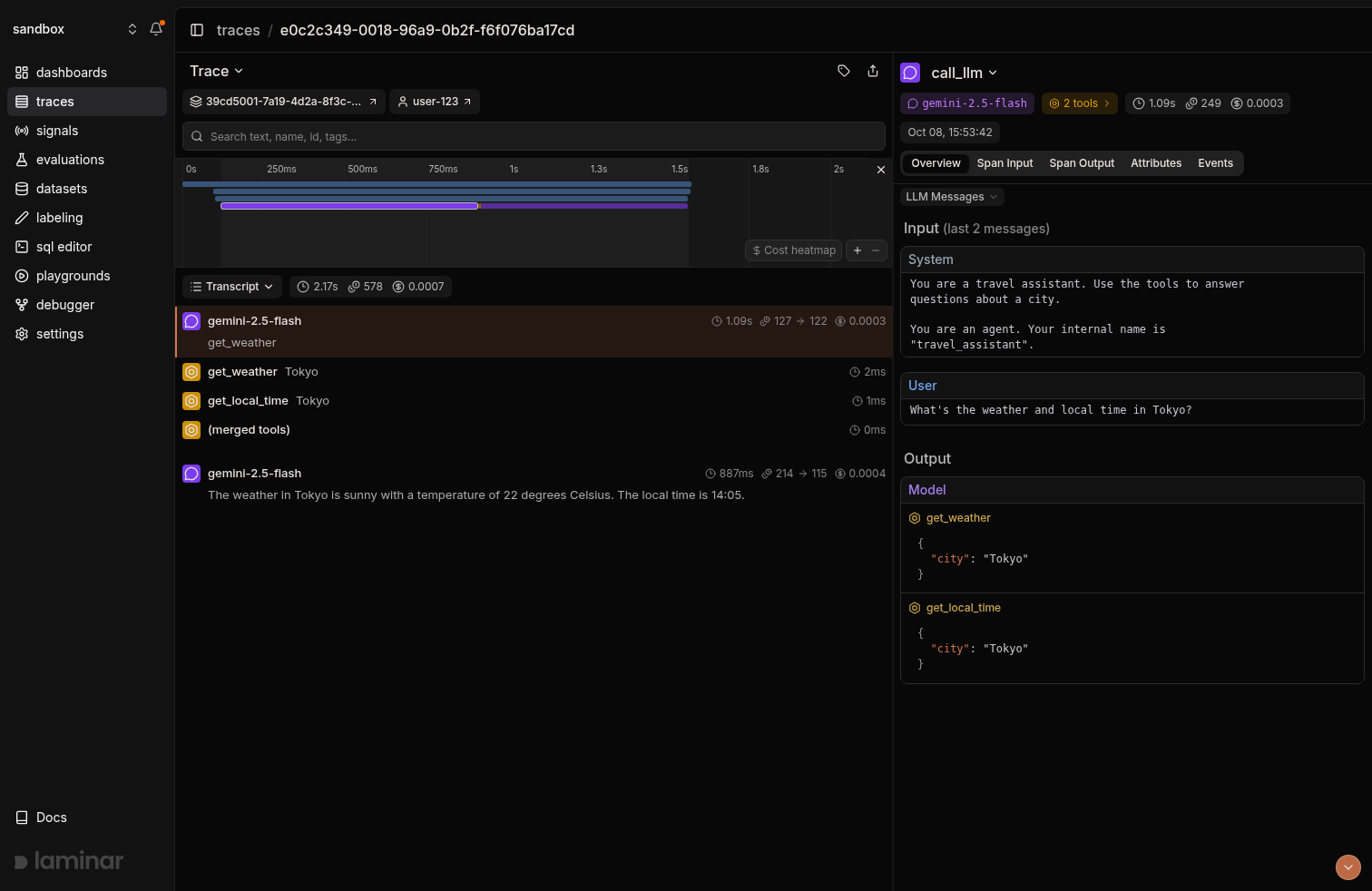
Task: Switch to Span Output tab
Action: [1082, 163]
